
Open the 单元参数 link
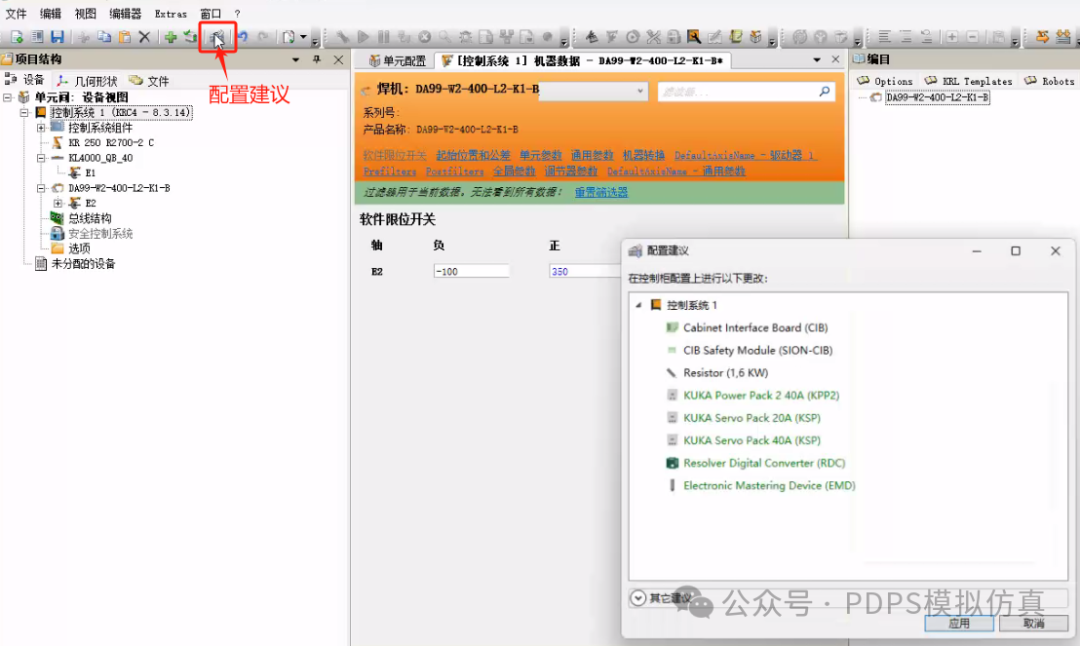pos(541,156)
